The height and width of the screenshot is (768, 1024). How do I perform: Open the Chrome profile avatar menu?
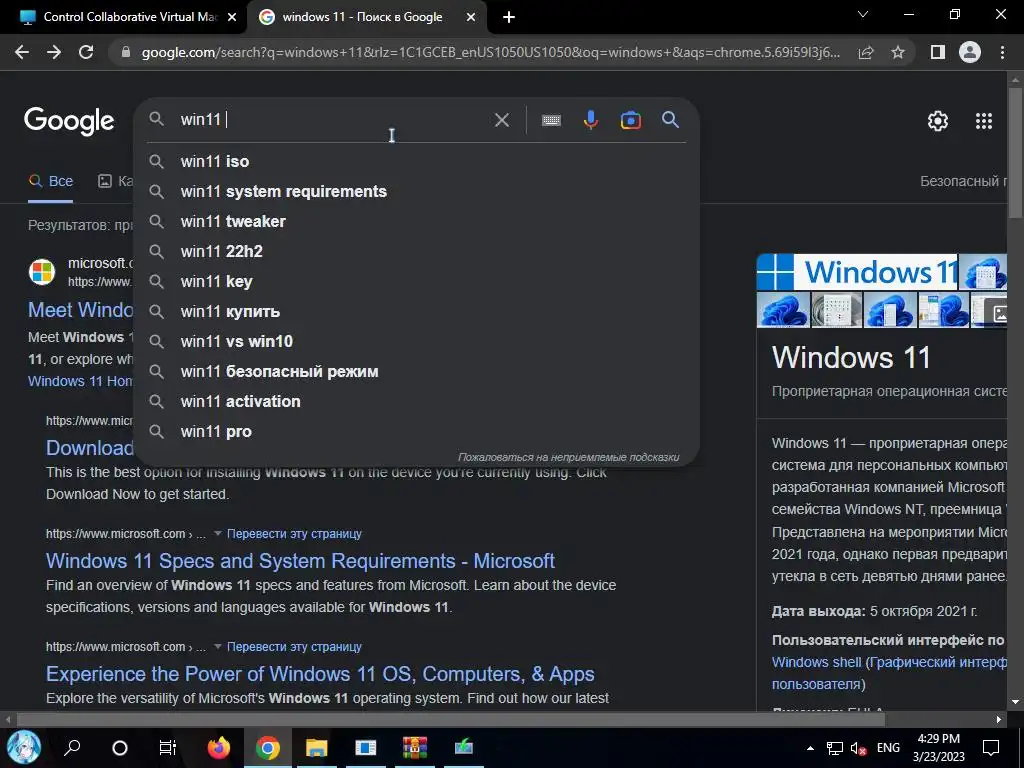click(970, 52)
